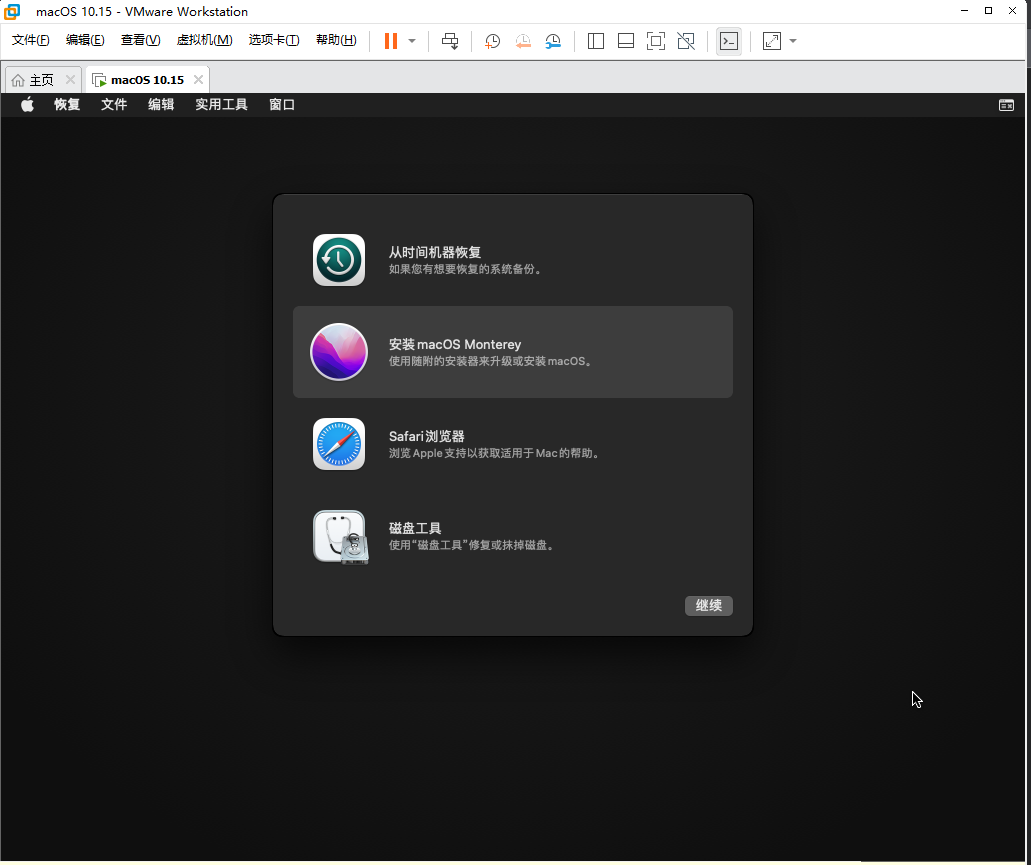Screen dimensions: 1031x865
Task: Open the 编辑(E) VMware menu
Action: (85, 40)
